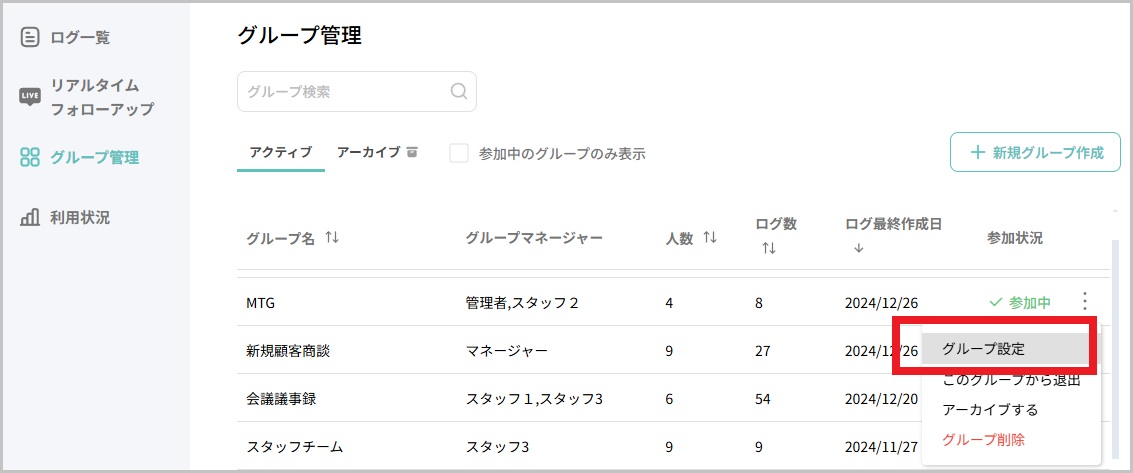Click the three-dot menu for MTG row
Viewport: 1133px width, 473px height.
1084,302
